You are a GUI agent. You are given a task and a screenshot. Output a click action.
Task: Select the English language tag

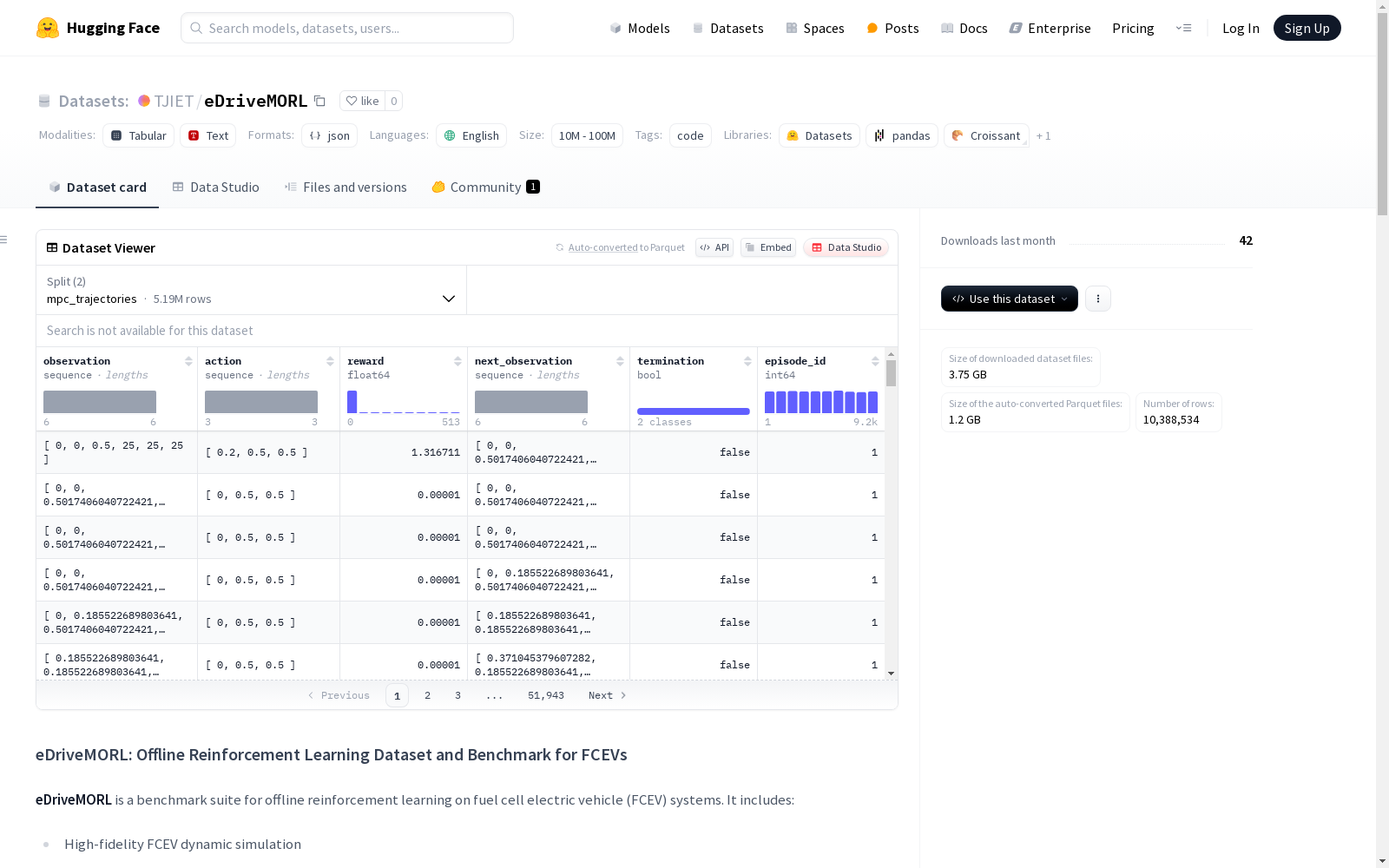click(471, 135)
